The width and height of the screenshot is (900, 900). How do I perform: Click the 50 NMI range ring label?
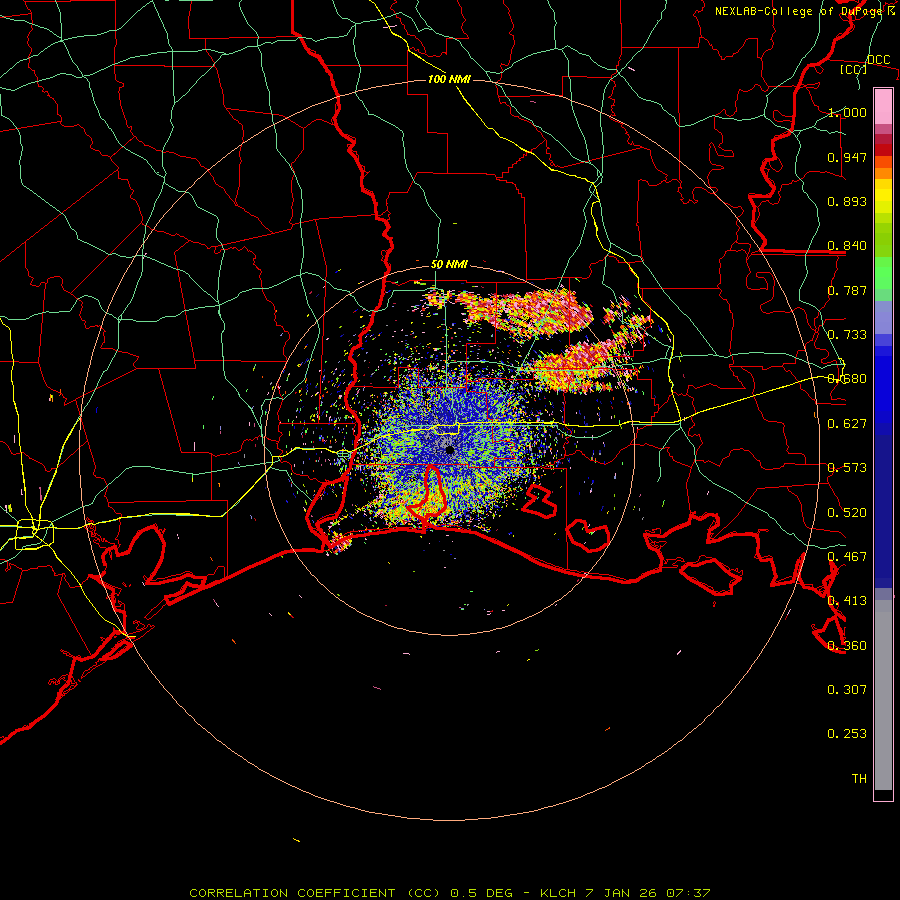click(449, 265)
